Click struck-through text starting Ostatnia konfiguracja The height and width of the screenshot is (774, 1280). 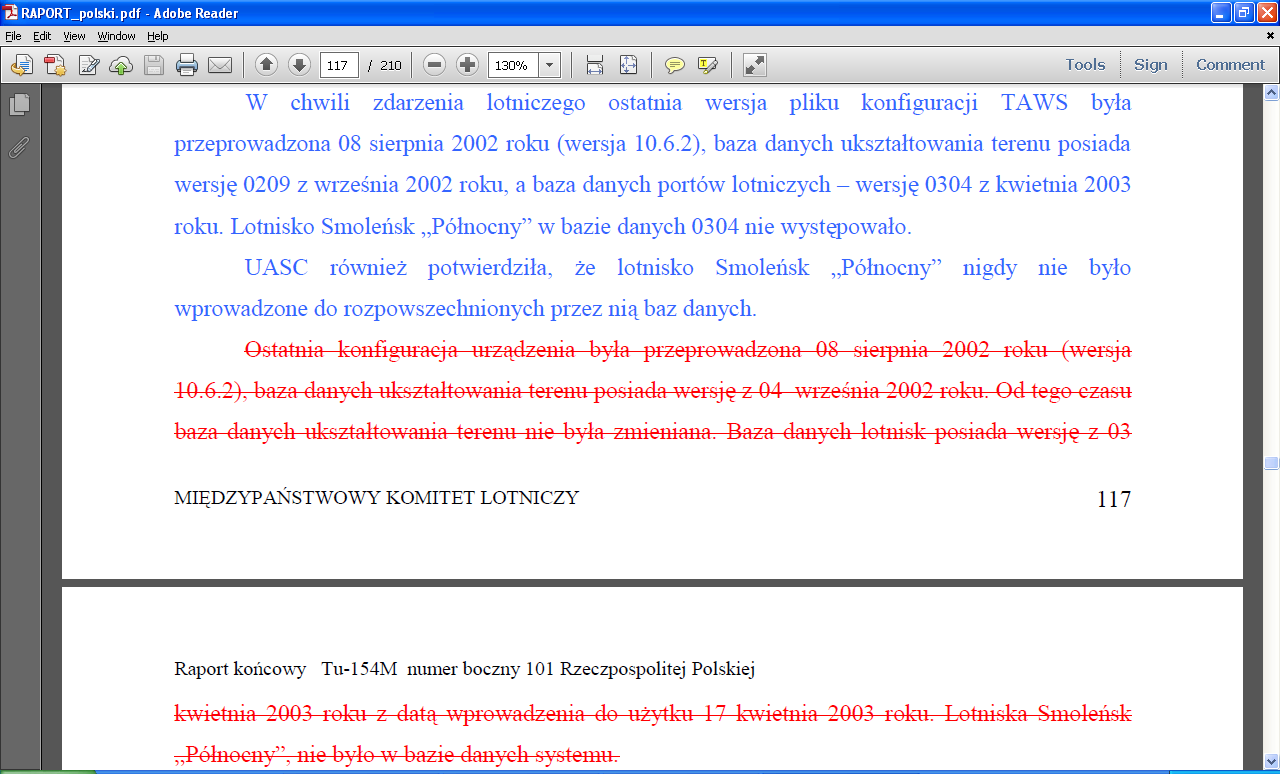coord(688,350)
